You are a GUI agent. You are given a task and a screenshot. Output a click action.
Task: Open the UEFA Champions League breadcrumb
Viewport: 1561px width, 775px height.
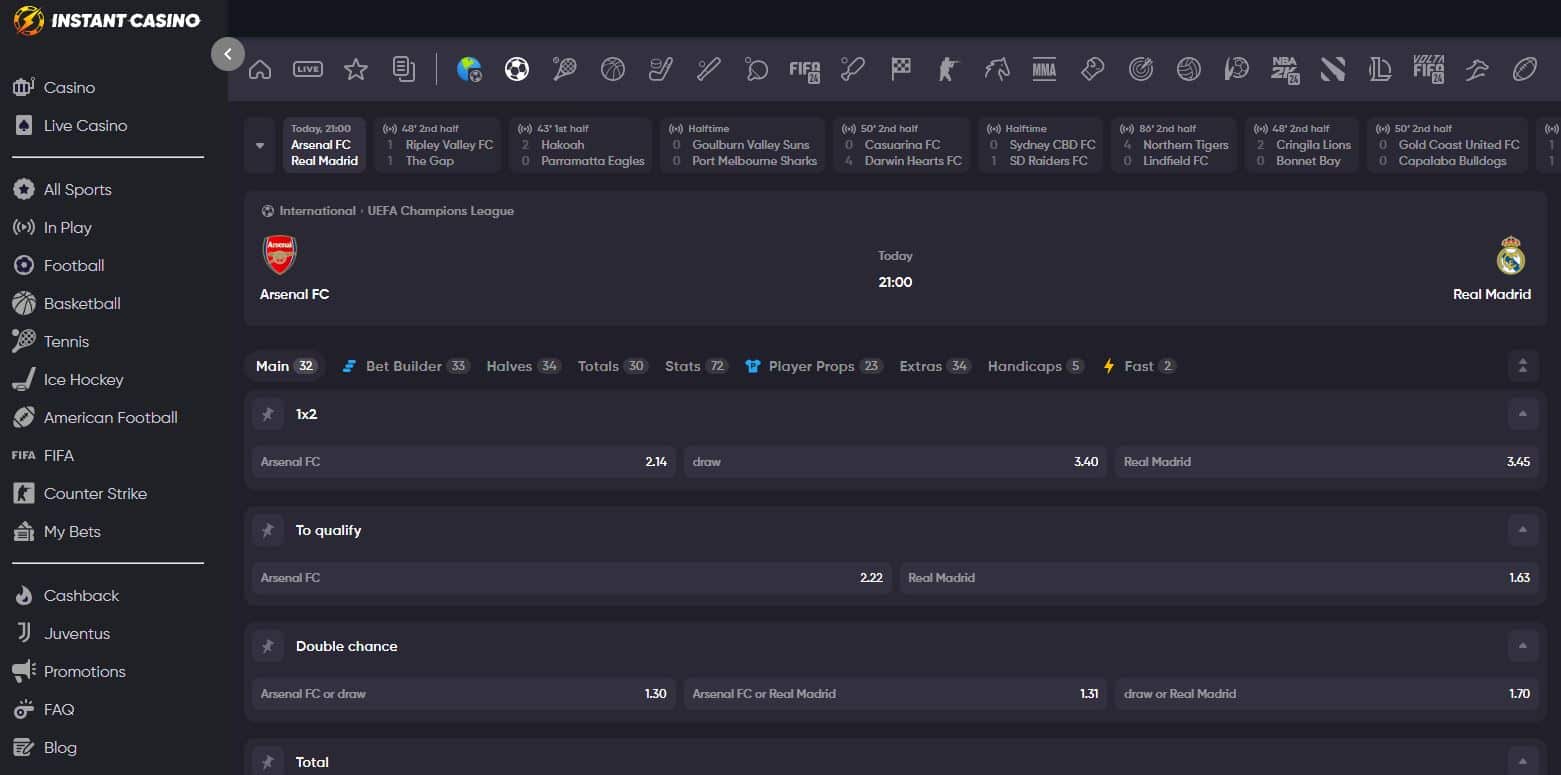point(441,211)
